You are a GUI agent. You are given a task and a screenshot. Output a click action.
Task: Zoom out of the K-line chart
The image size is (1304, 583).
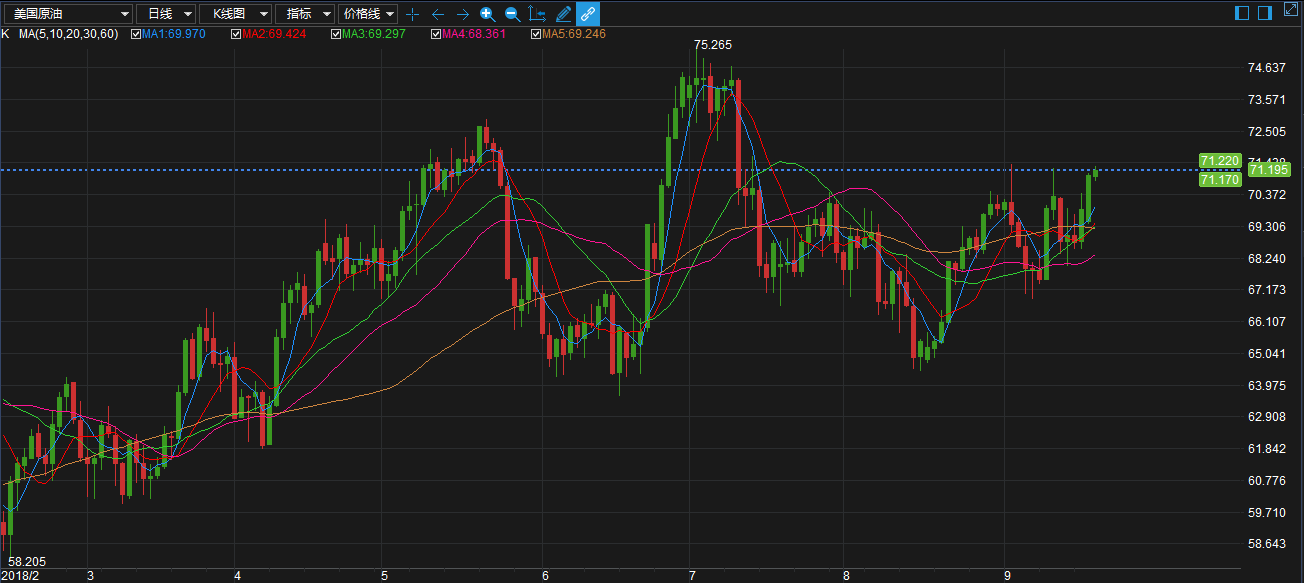[x=512, y=14]
